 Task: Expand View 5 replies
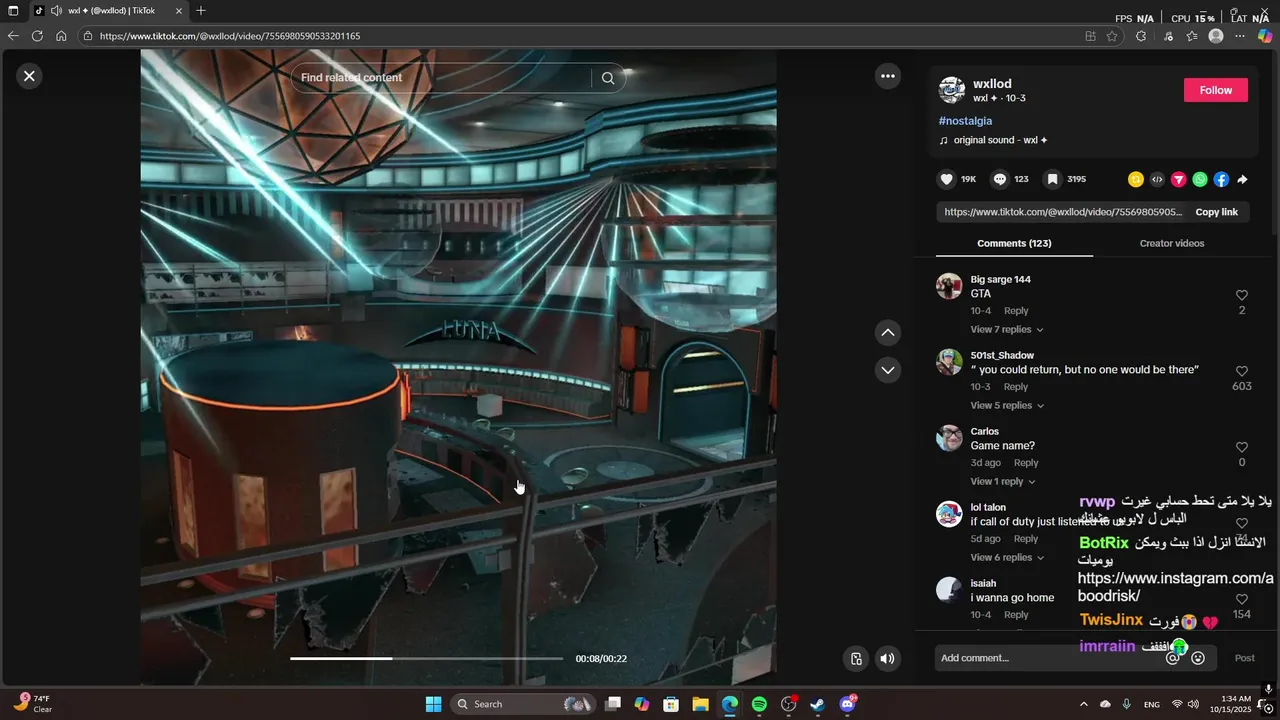coord(1006,406)
